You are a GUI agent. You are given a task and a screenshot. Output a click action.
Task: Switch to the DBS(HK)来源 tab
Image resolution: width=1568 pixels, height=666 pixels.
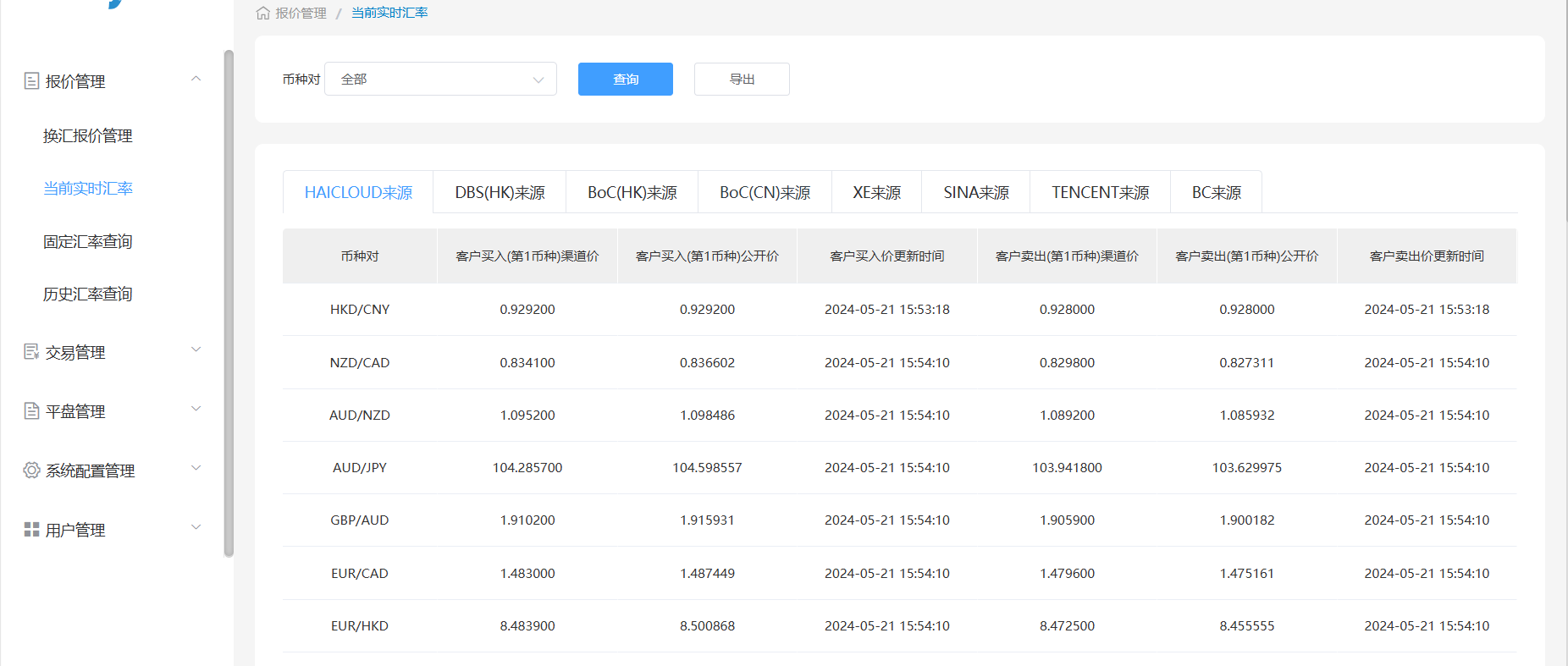(500, 192)
